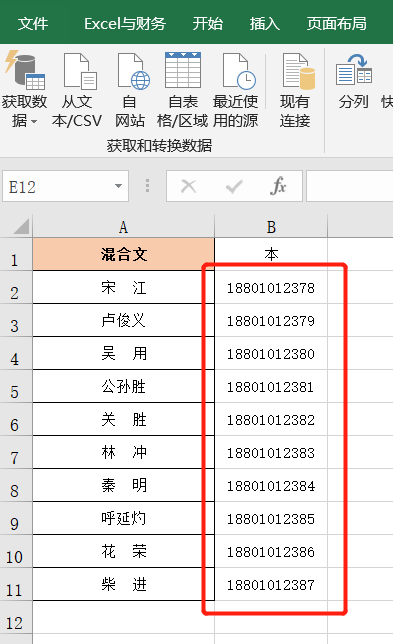Select row 11 header
The width and height of the screenshot is (393, 644).
[16, 584]
